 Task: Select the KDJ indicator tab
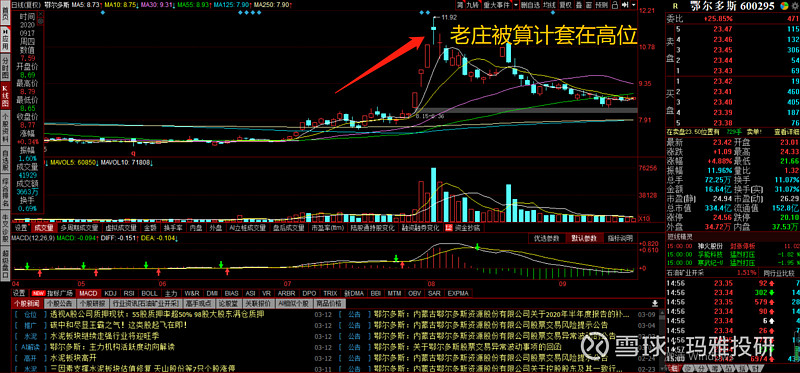point(110,293)
